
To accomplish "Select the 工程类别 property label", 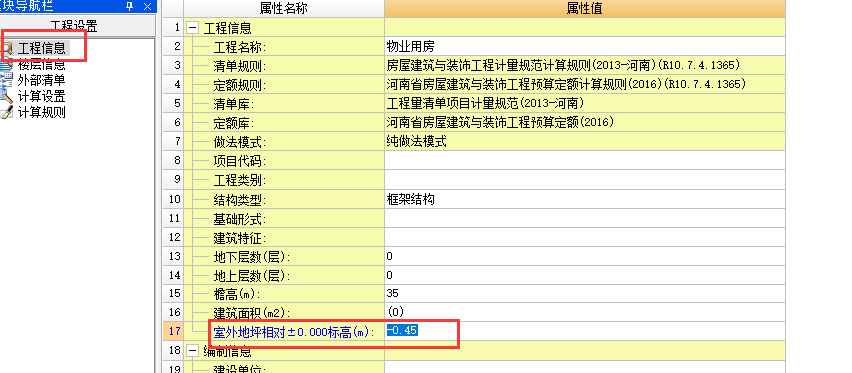I will [x=240, y=181].
